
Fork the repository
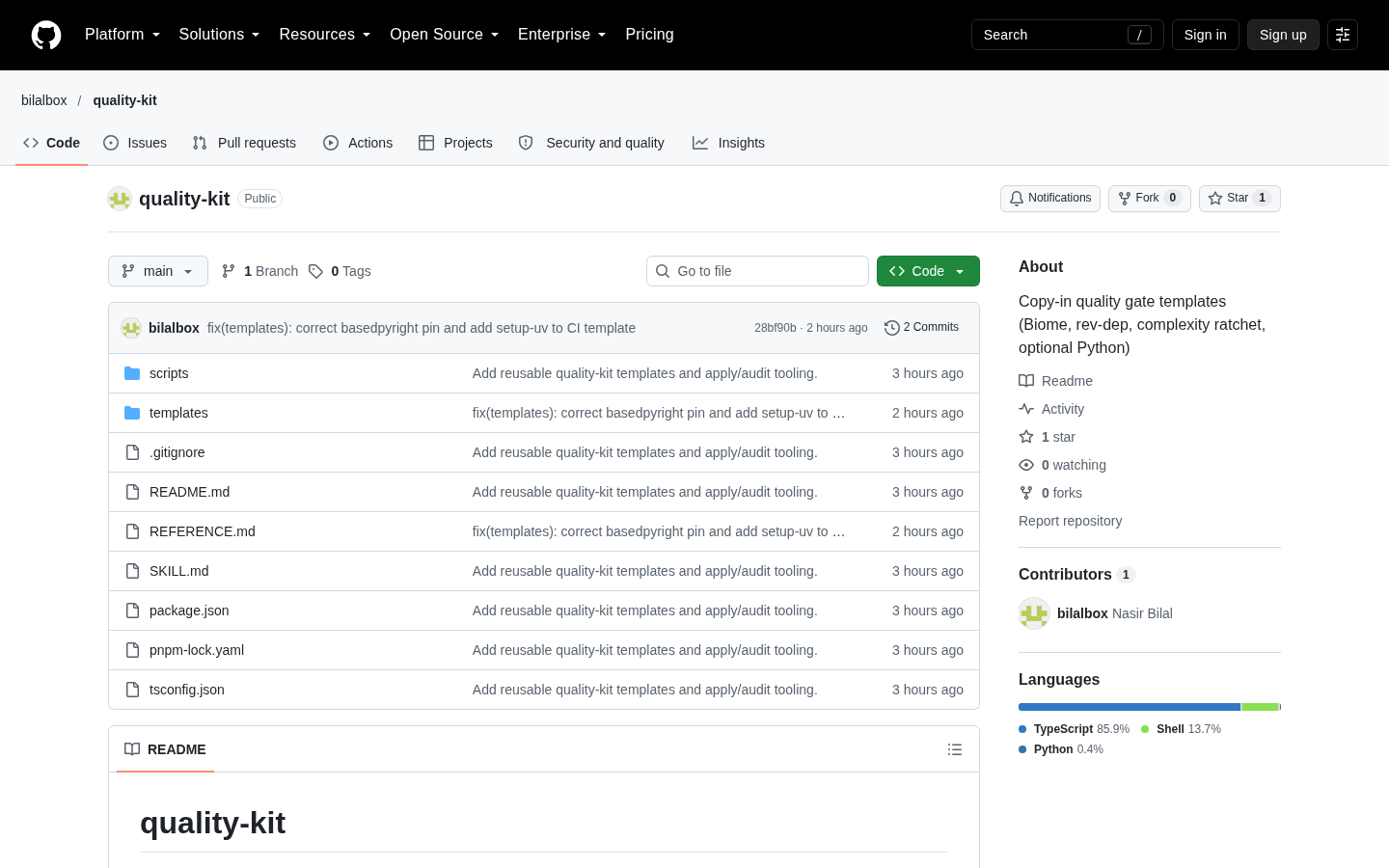(1150, 199)
